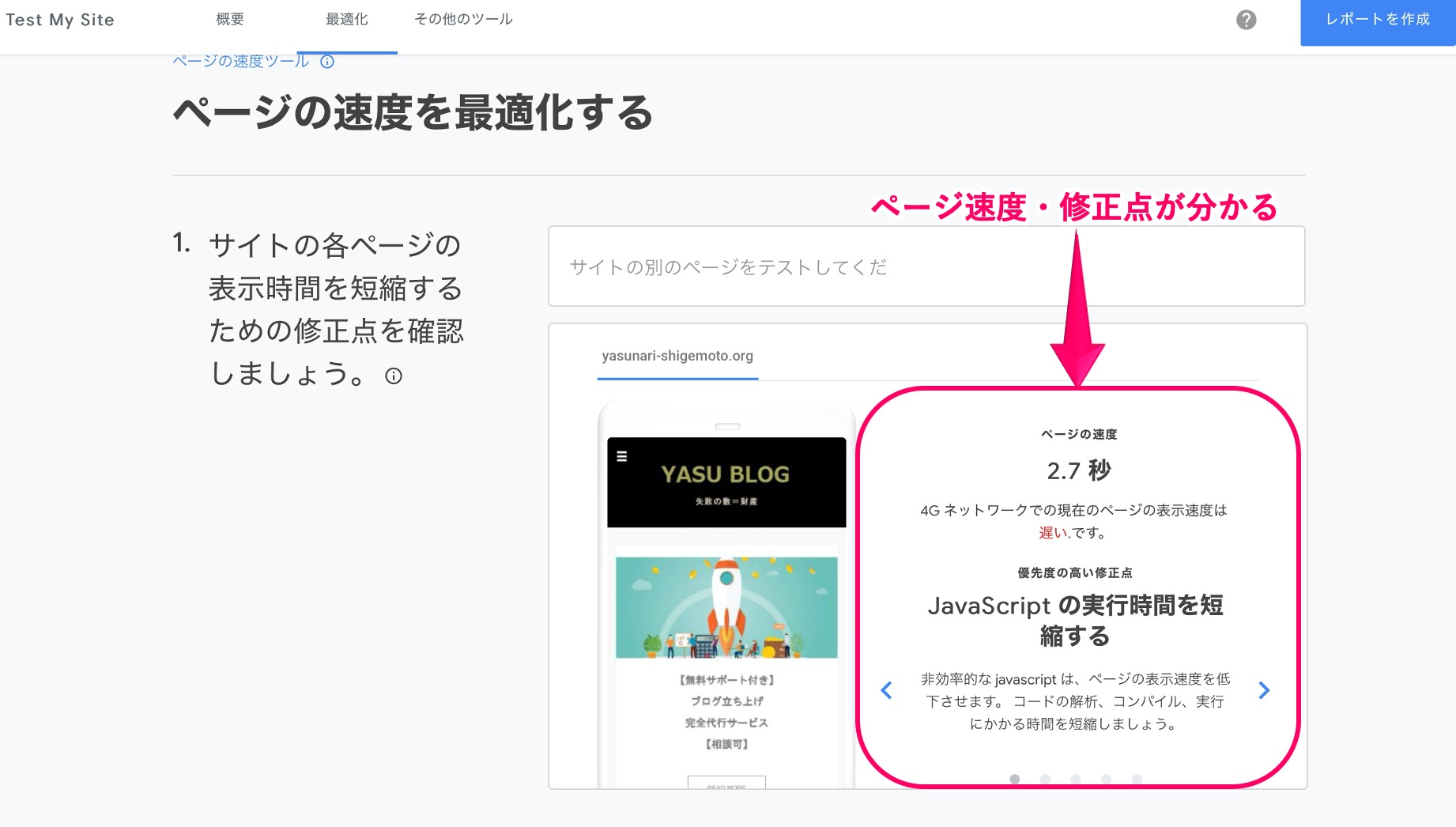1456x827 pixels.
Task: Select third carousel pagination dot
Action: pyautogui.click(x=1076, y=780)
